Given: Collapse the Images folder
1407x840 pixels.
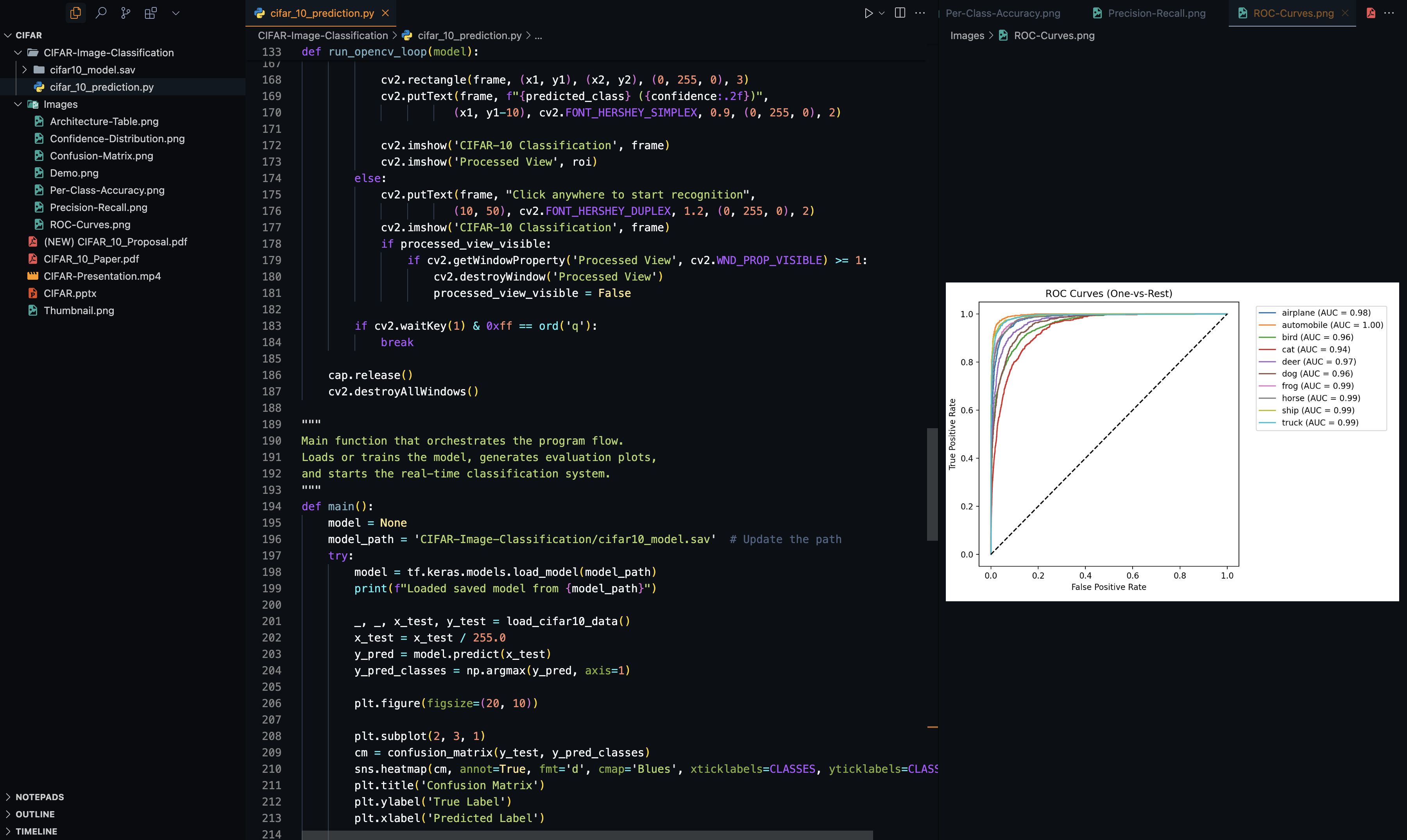Looking at the screenshot, I should point(18,104).
